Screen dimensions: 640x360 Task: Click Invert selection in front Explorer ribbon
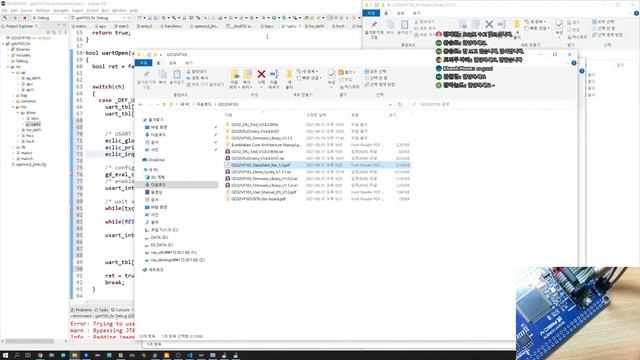pos(380,84)
